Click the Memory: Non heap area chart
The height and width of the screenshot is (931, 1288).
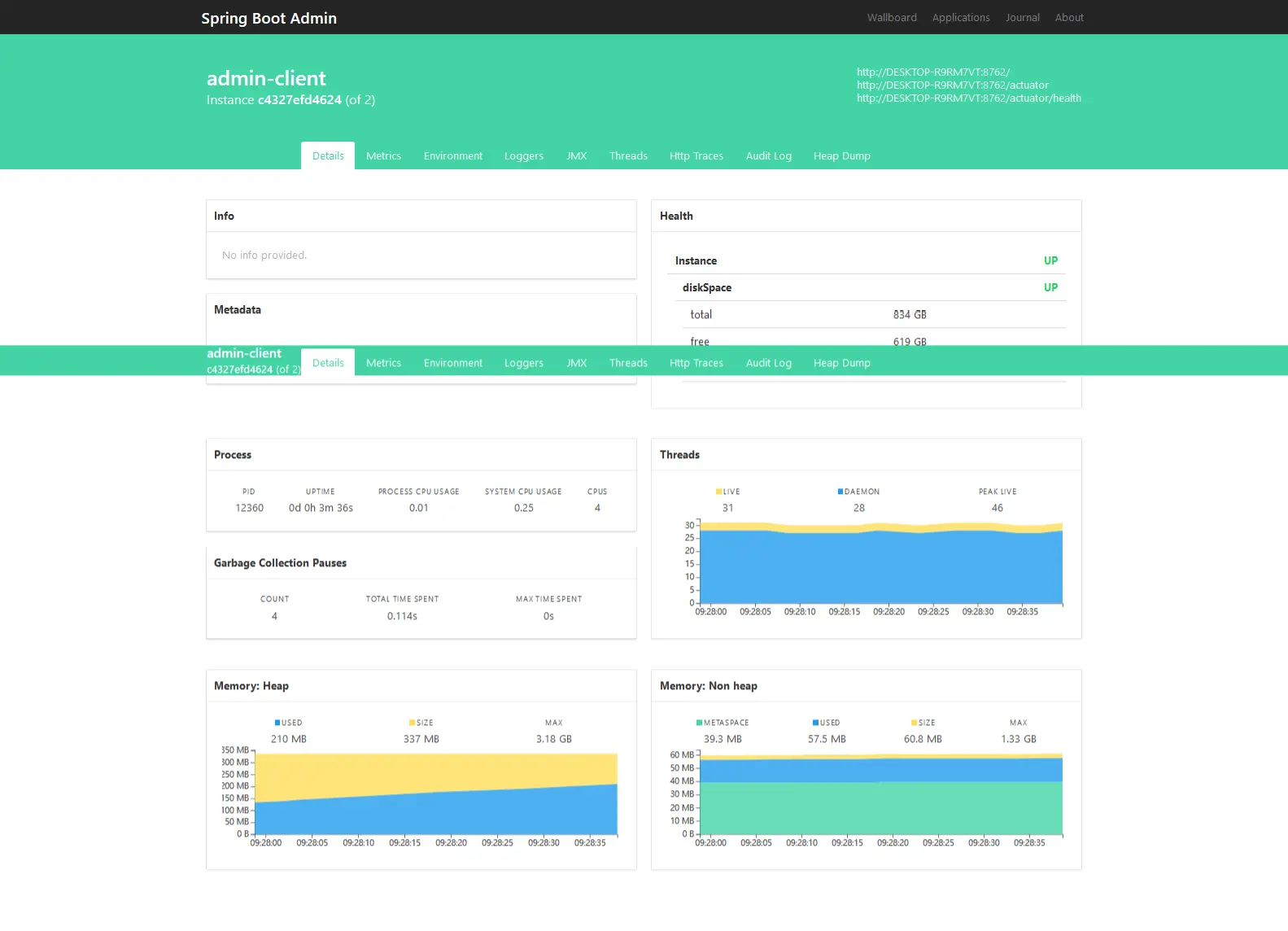881,793
